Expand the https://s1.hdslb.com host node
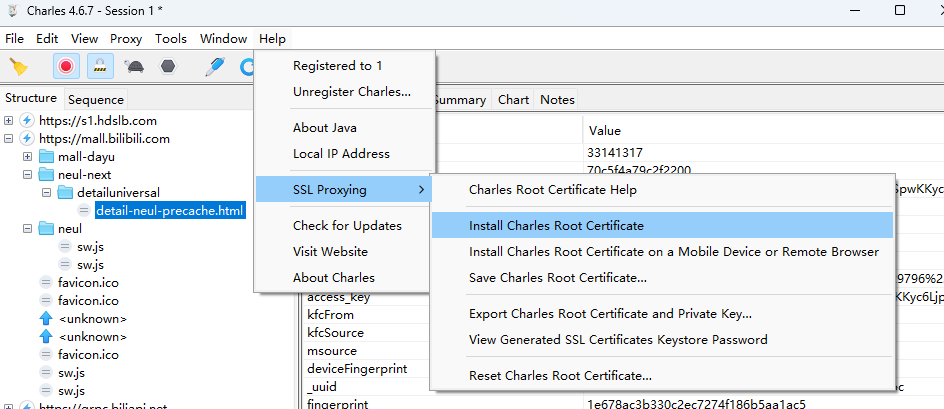Viewport: 944px width, 409px height. click(x=8, y=120)
